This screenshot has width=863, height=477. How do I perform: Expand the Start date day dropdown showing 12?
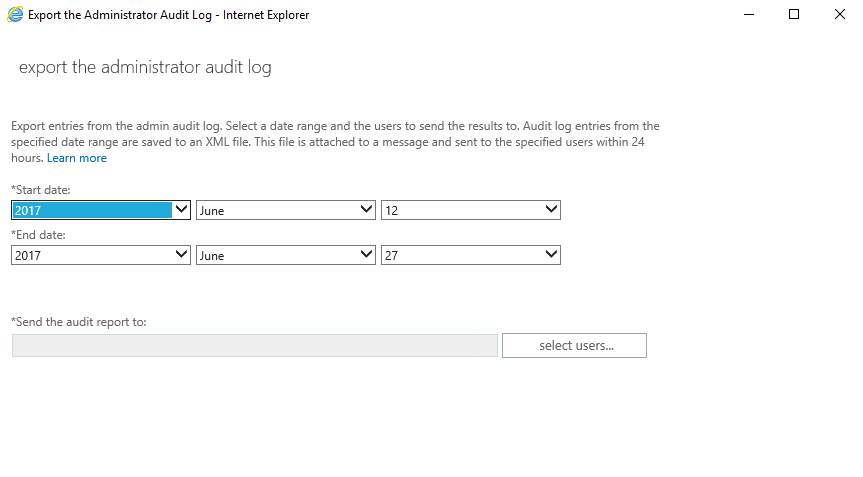point(471,210)
